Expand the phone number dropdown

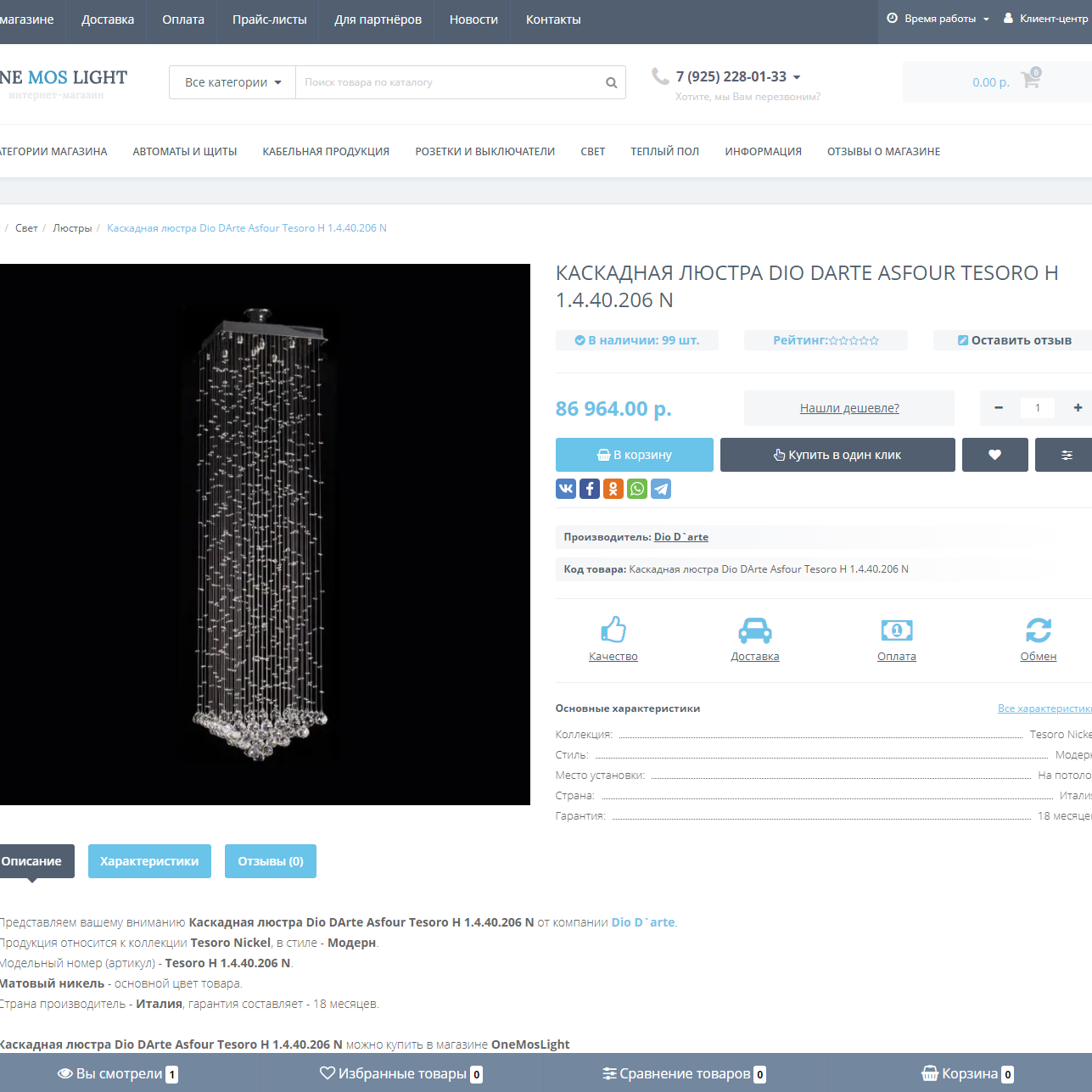click(x=796, y=77)
